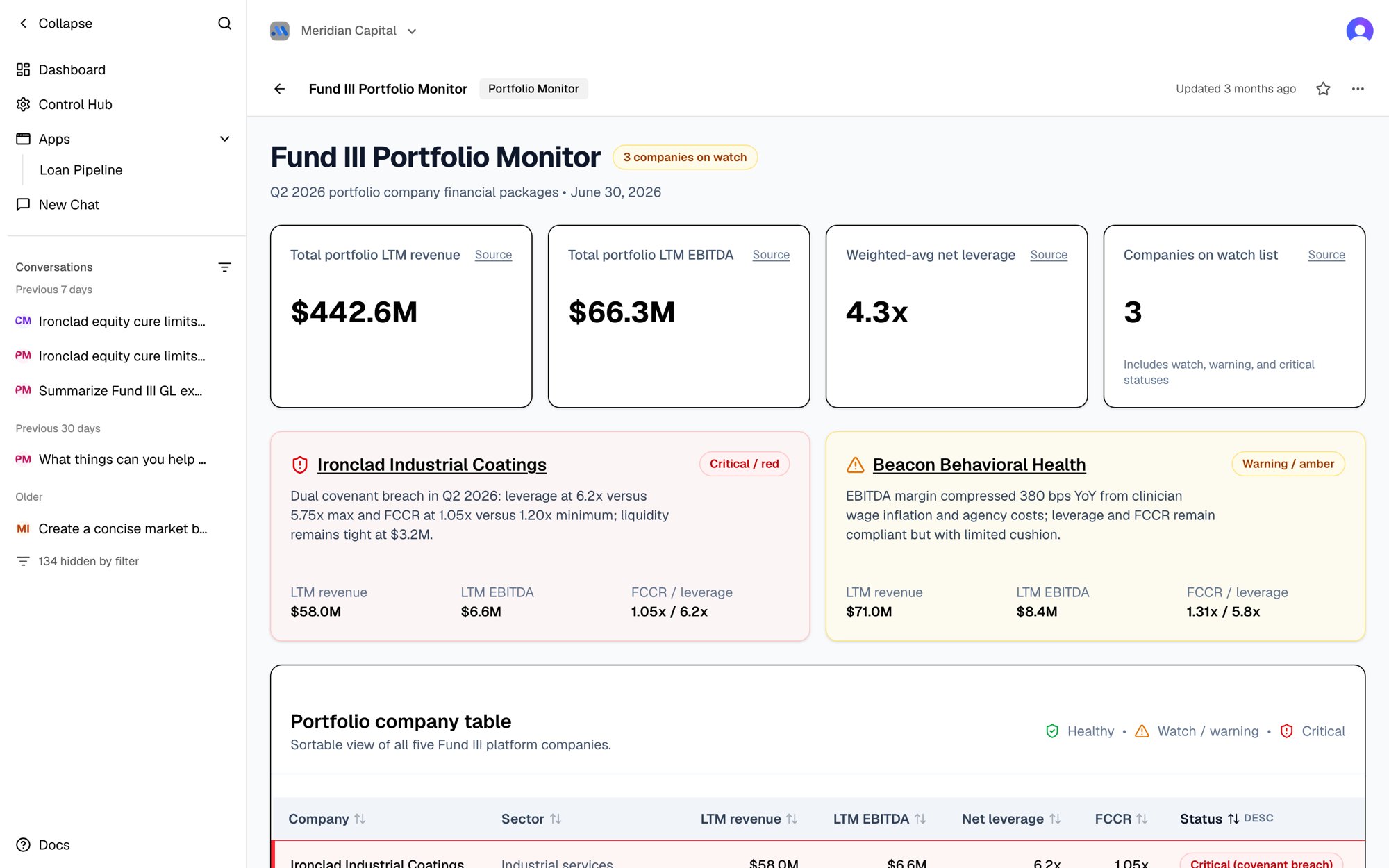Image resolution: width=1389 pixels, height=868 pixels.
Task: Open Source link for Weighted-avg net leverage
Action: pos(1049,255)
